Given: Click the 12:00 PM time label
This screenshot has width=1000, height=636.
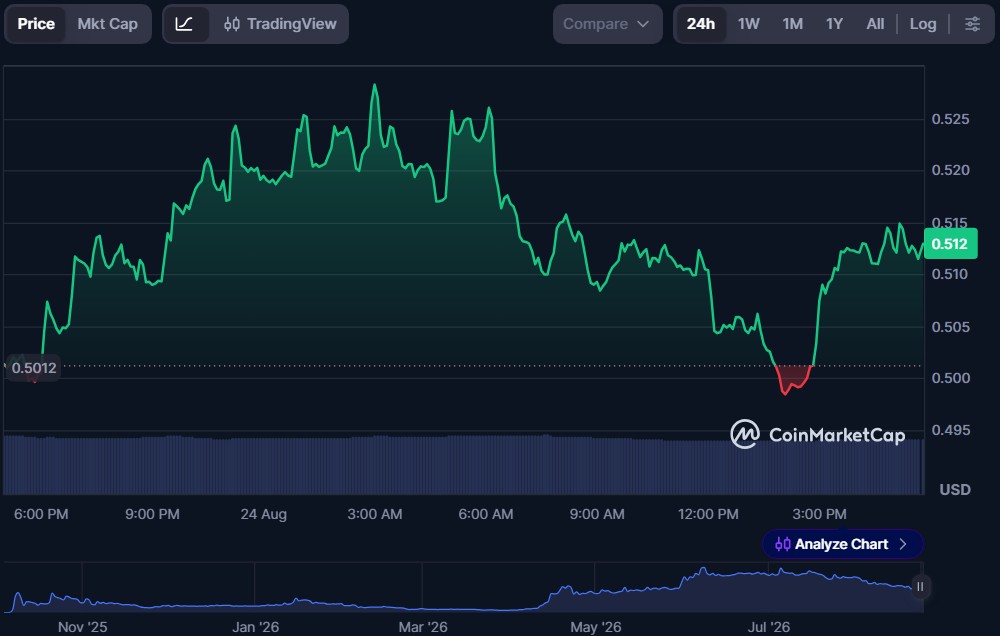Looking at the screenshot, I should 708,514.
